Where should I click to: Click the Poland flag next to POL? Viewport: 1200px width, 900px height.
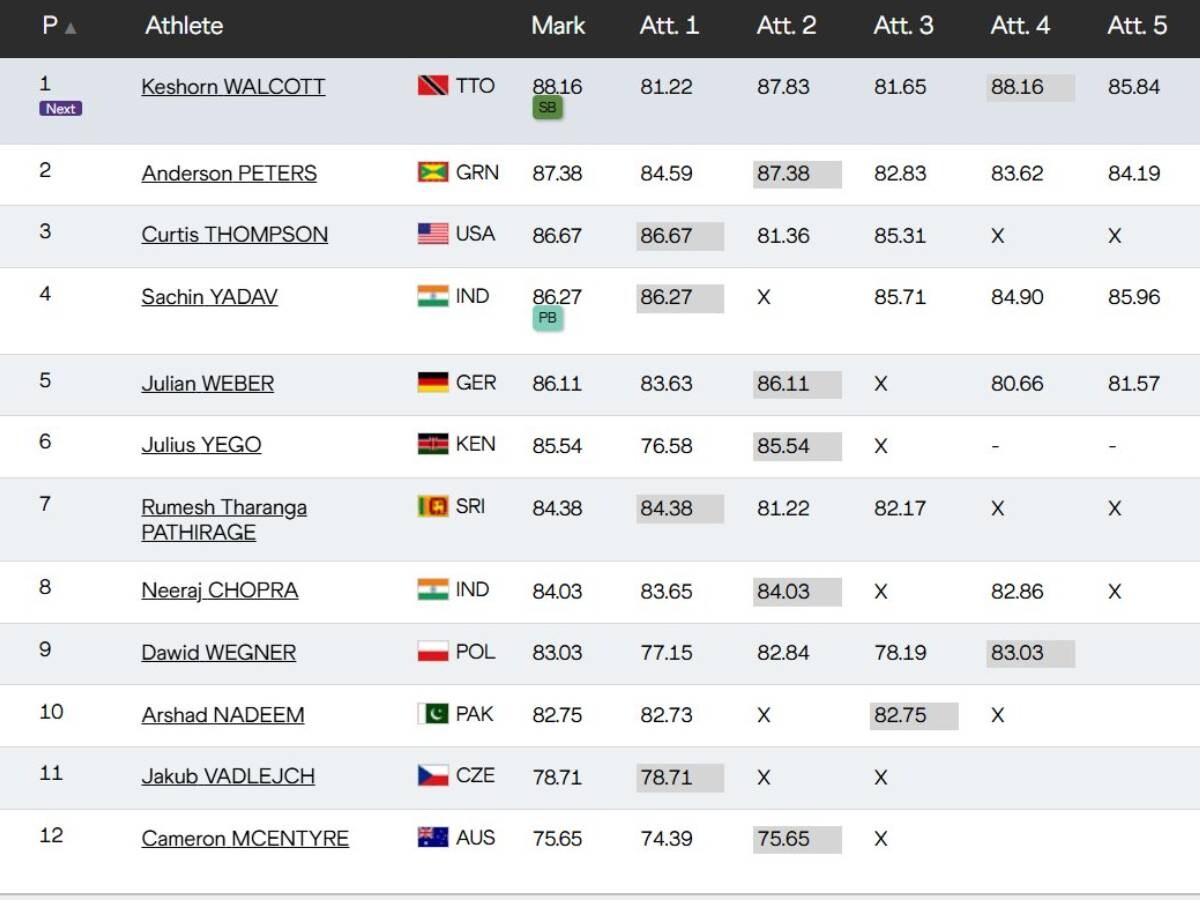click(x=432, y=652)
